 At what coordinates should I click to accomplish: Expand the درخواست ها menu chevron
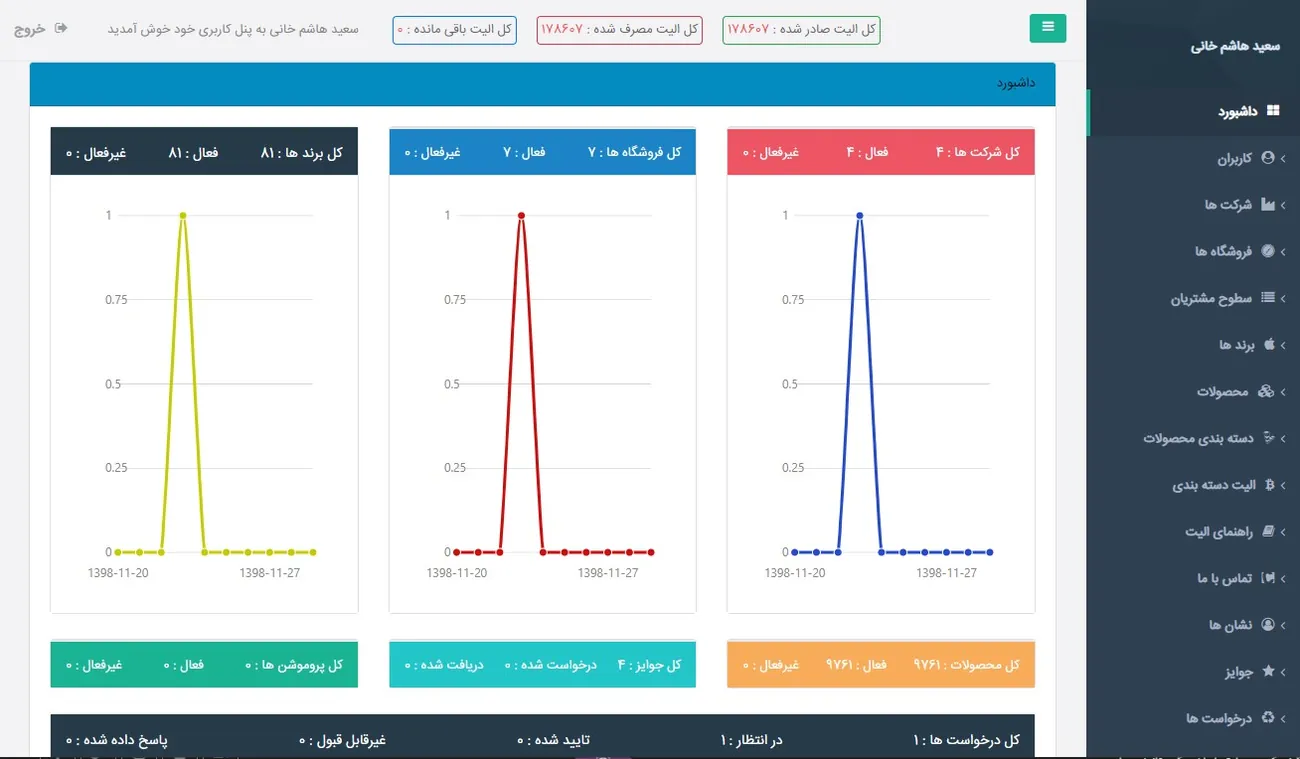tap(1283, 718)
